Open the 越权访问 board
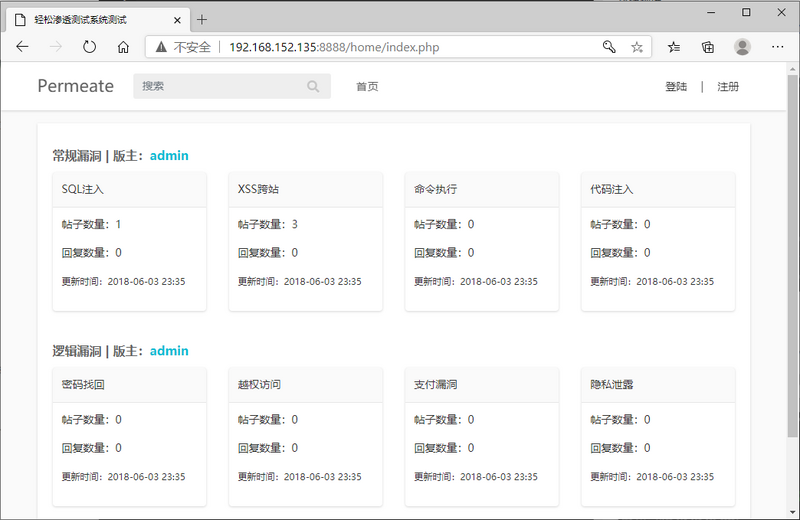The width and height of the screenshot is (800, 520). (259, 384)
